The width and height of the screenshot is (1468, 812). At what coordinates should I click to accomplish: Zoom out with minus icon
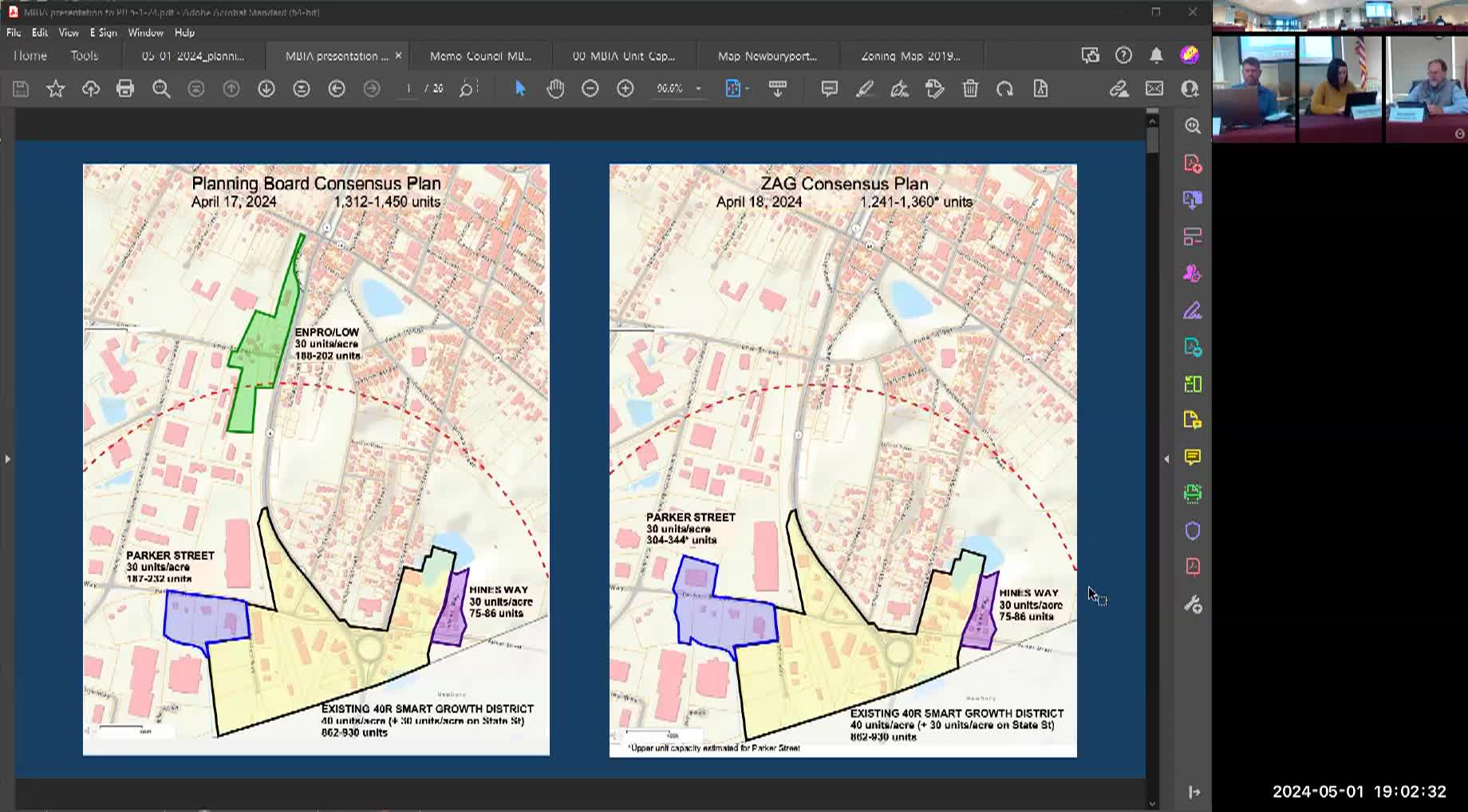[x=590, y=89]
